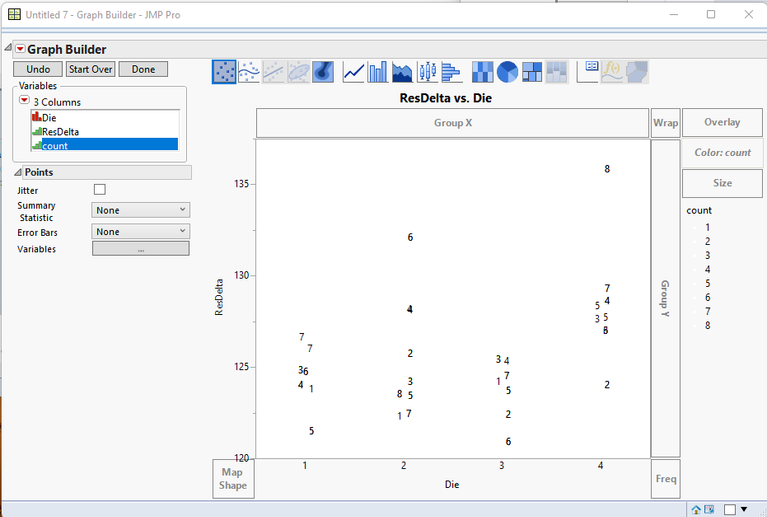This screenshot has width=767, height=517.
Task: Maximize the Graph Builder window
Action: 711,14
